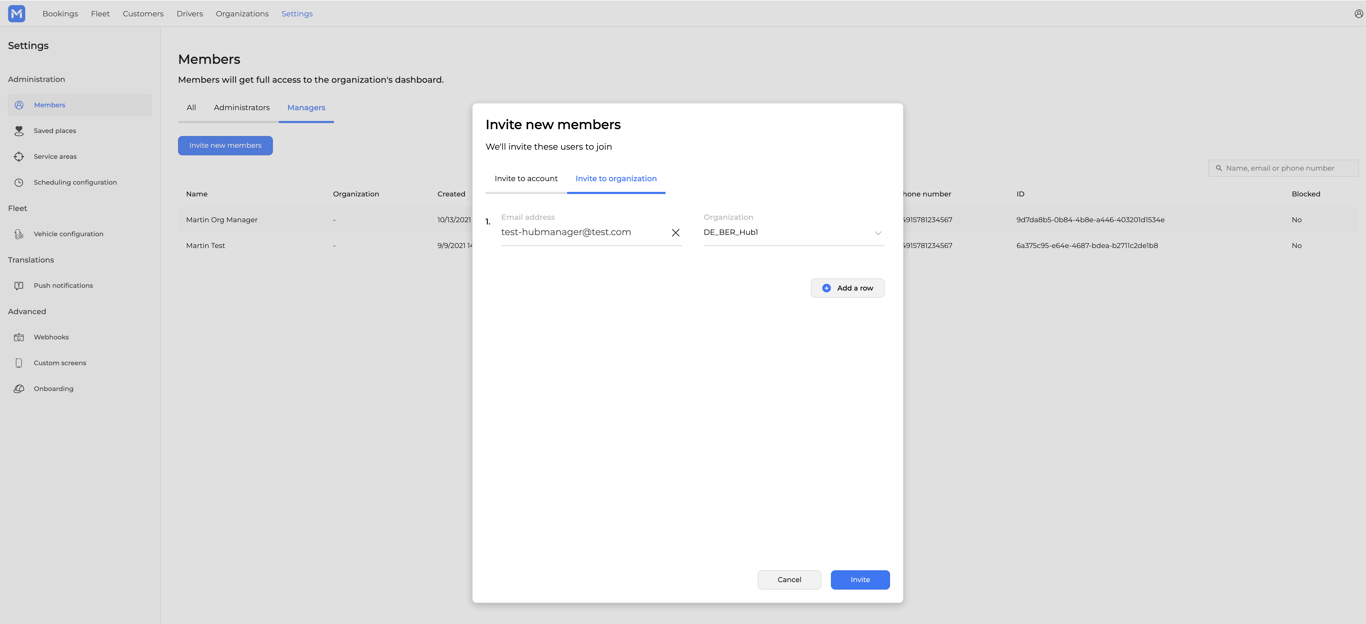Click ID 6a375c95-e64e-4687-bdea-b2711c2de1b8
Viewport: 1366px width, 624px height.
pos(1087,246)
